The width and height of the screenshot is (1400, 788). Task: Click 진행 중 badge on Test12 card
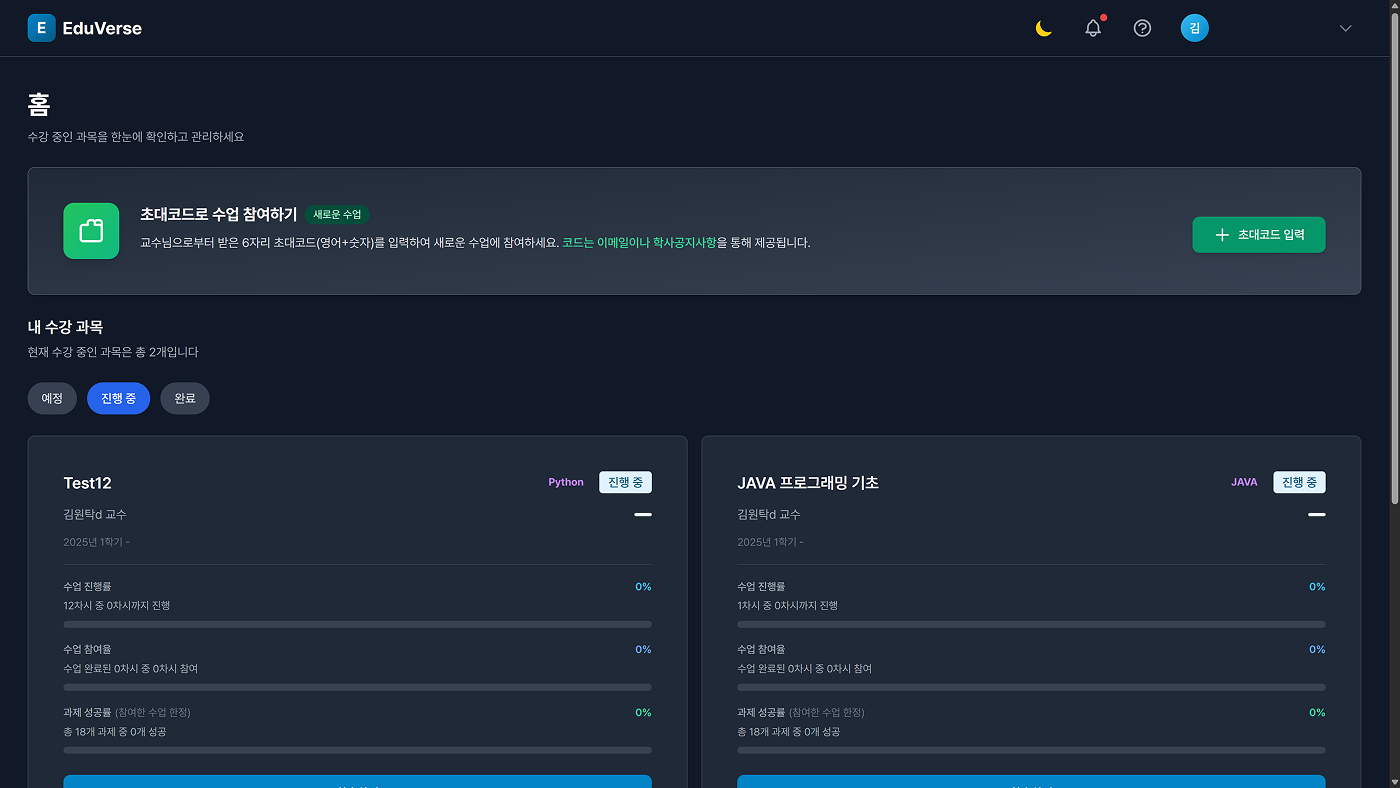point(625,482)
